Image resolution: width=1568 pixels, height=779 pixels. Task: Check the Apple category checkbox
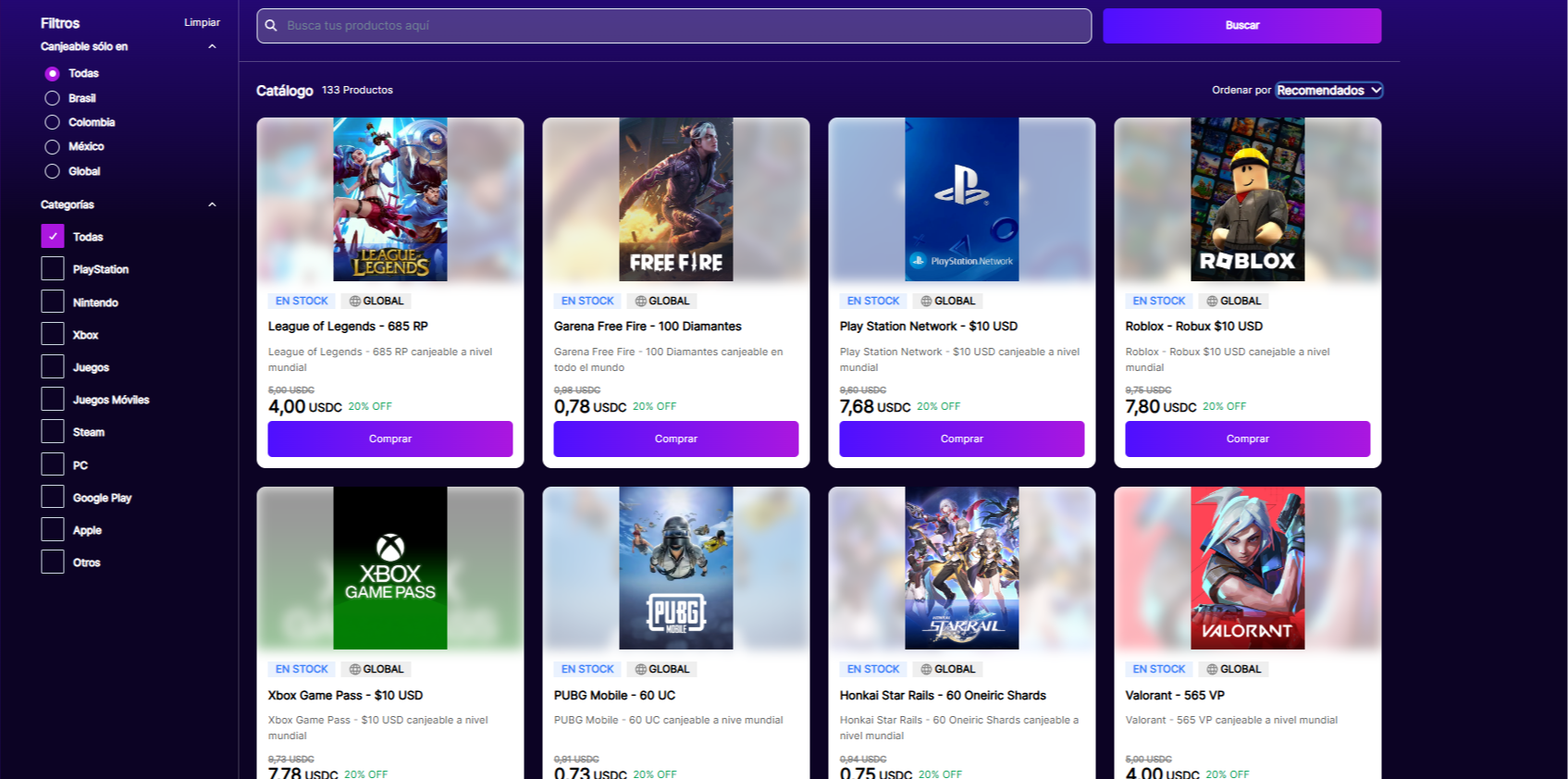click(x=53, y=529)
